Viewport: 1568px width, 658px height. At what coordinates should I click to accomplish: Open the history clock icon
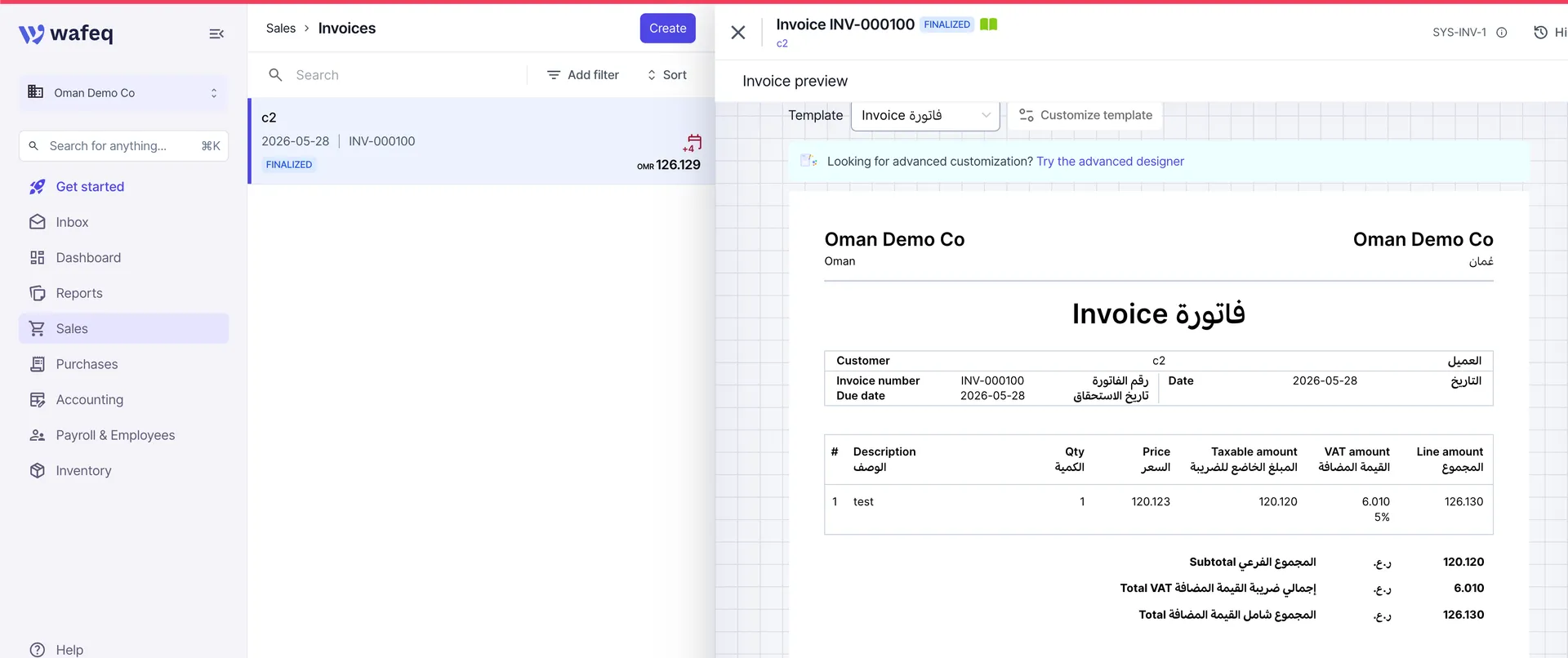pyautogui.click(x=1540, y=33)
